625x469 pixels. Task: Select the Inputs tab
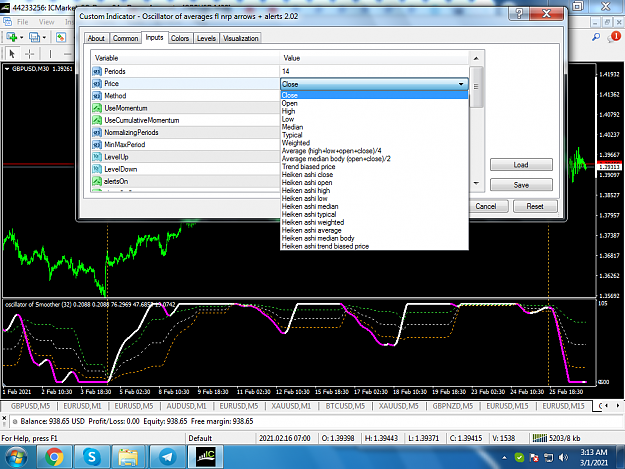pos(154,37)
